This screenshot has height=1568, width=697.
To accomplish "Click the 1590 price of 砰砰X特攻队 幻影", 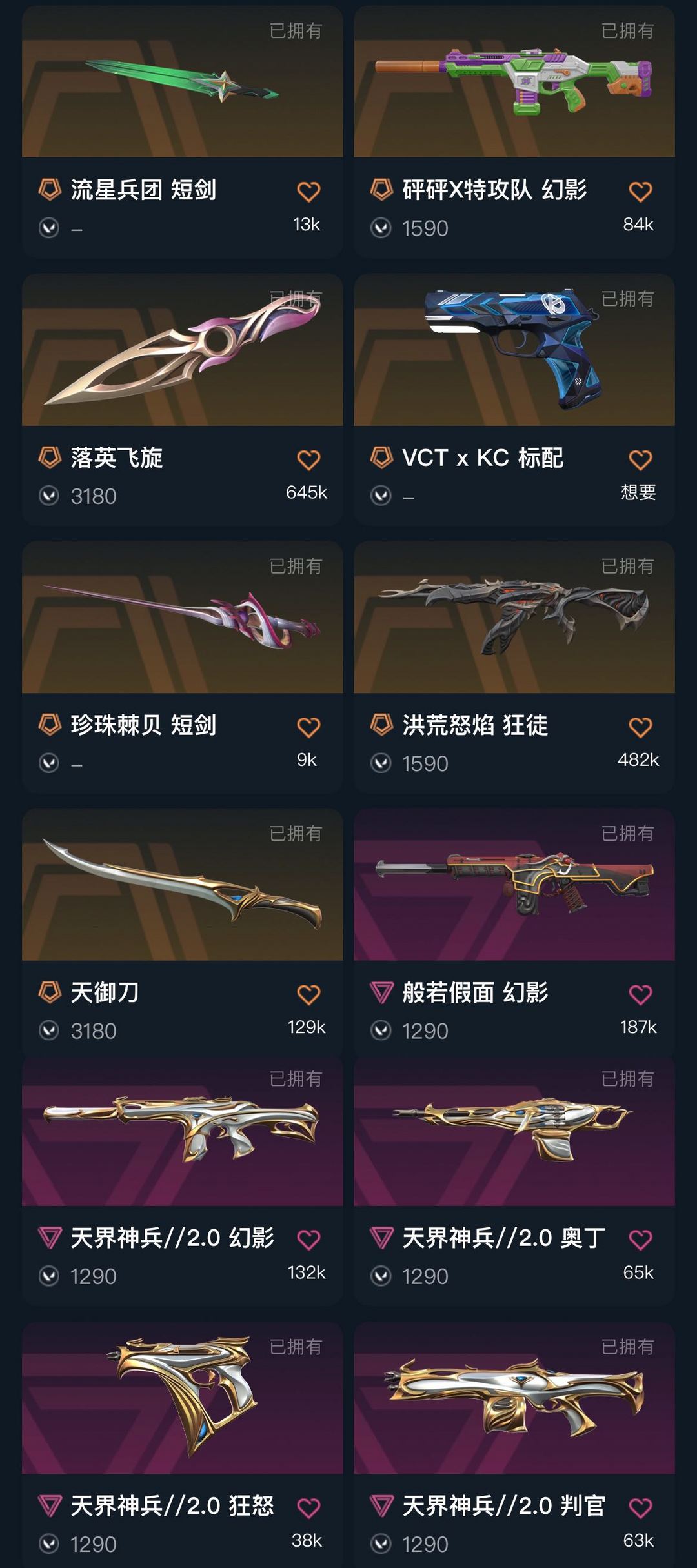I will point(425,228).
